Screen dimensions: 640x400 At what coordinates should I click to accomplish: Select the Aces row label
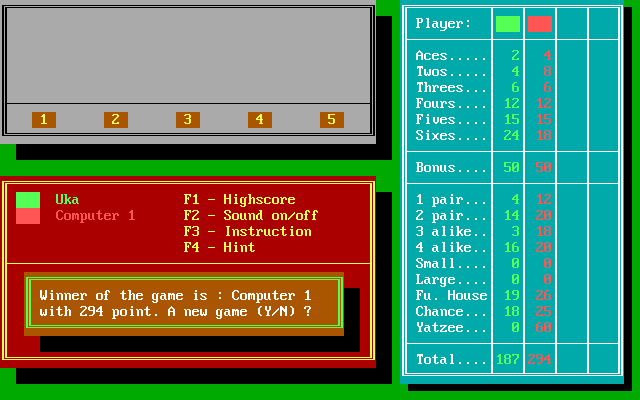[x=451, y=56]
